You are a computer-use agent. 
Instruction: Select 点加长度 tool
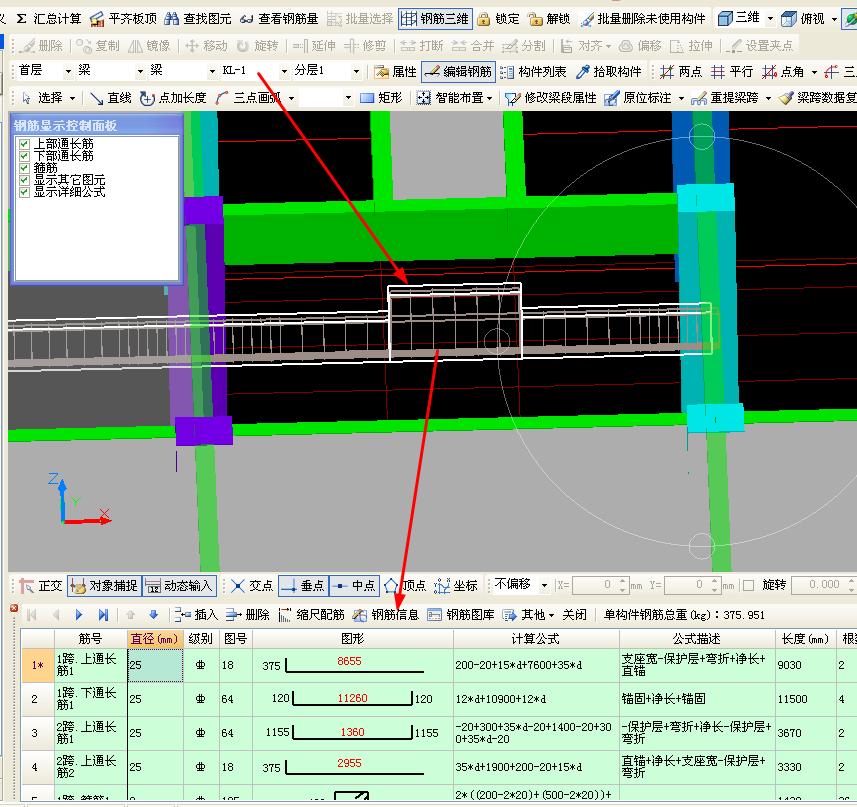click(x=173, y=98)
